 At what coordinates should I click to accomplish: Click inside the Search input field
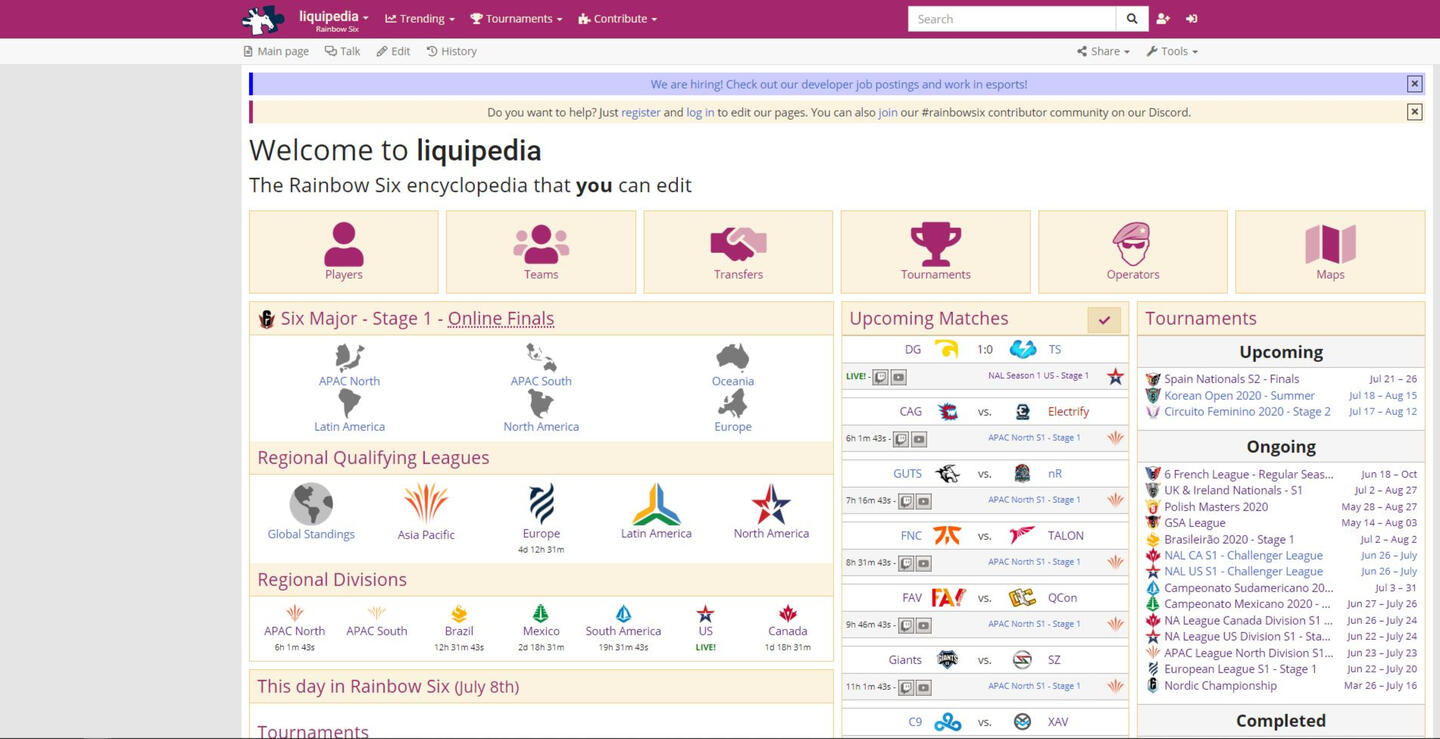[1011, 19]
